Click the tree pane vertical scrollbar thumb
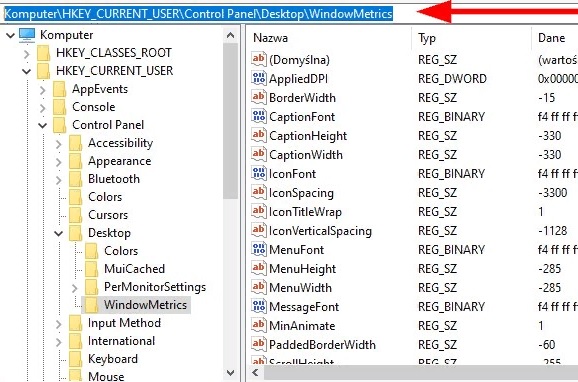Viewport: 578px width, 382px height. (231, 122)
